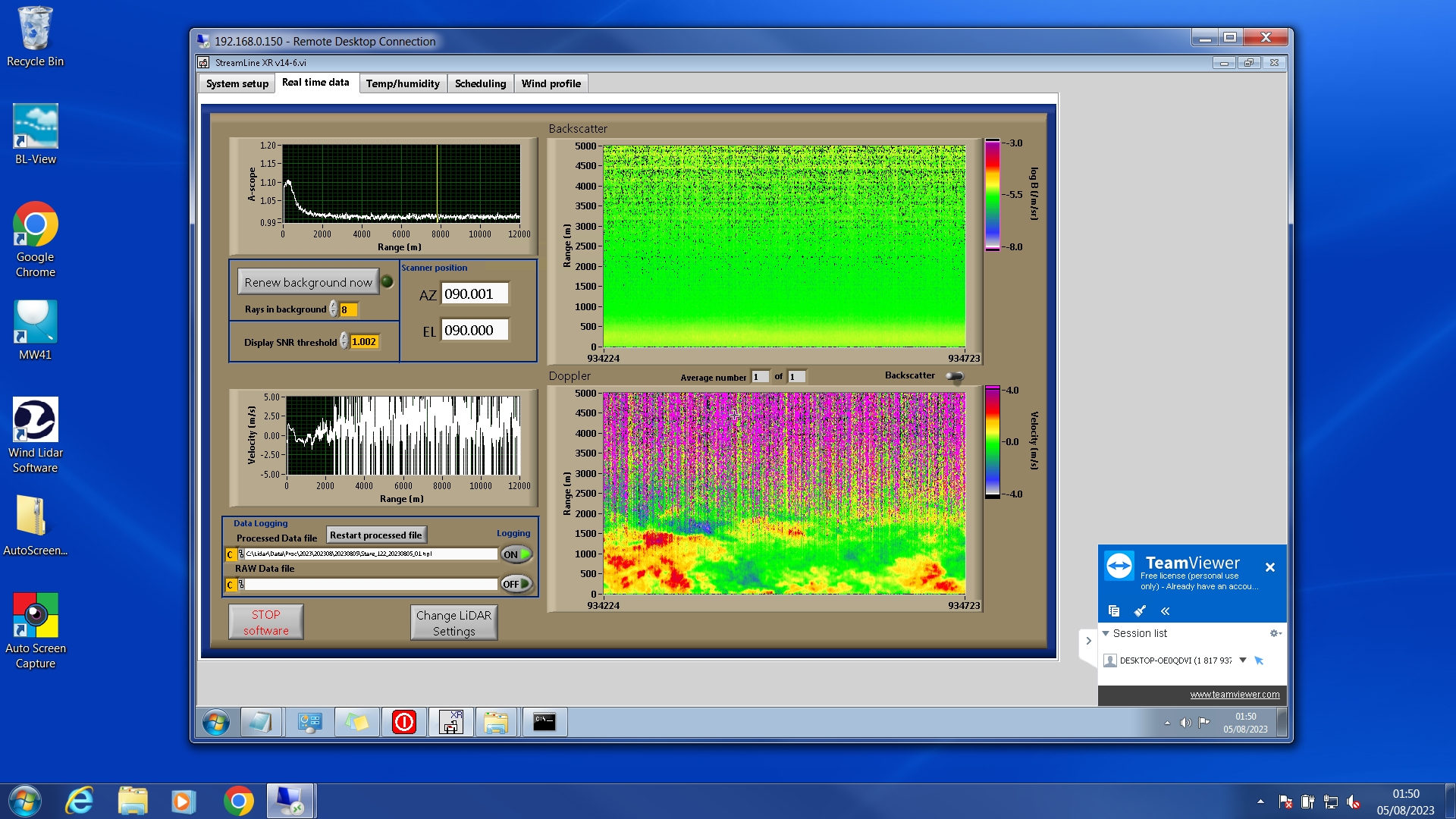Click the Backscatter log B color scale bar
The image size is (1456, 819).
tap(992, 195)
